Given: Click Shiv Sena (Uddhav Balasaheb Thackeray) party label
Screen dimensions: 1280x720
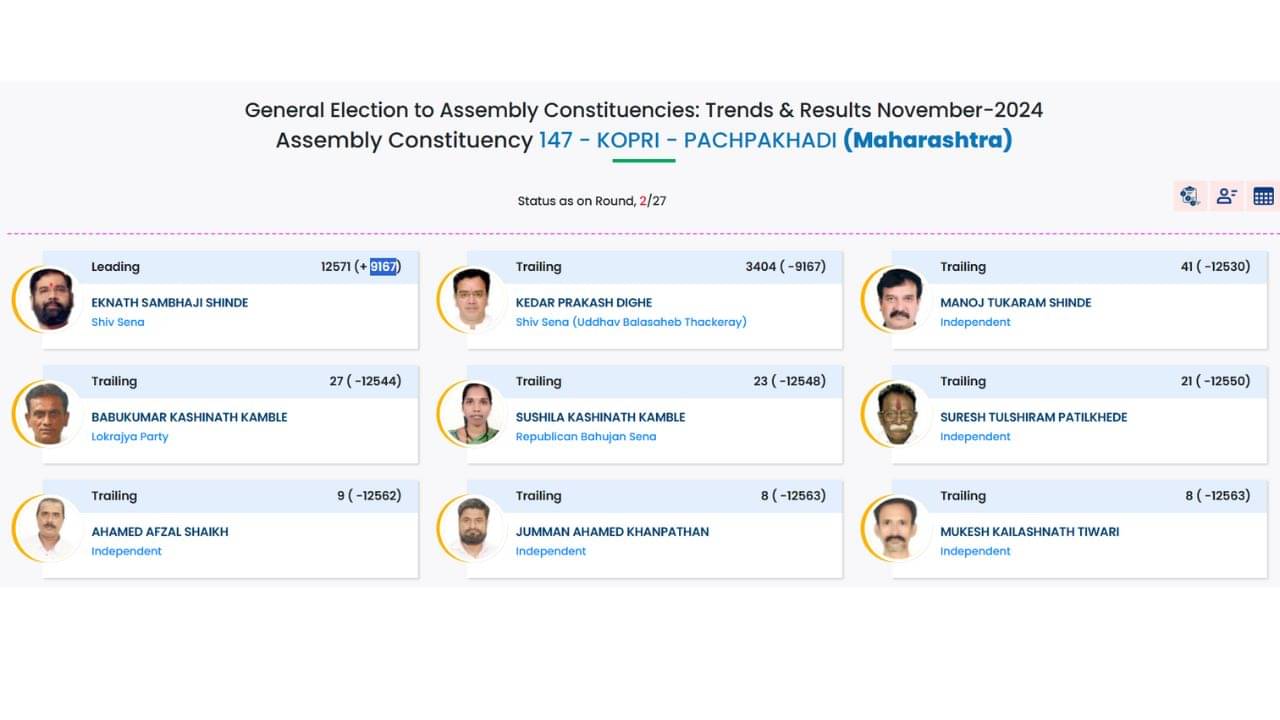Looking at the screenshot, I should click(631, 322).
